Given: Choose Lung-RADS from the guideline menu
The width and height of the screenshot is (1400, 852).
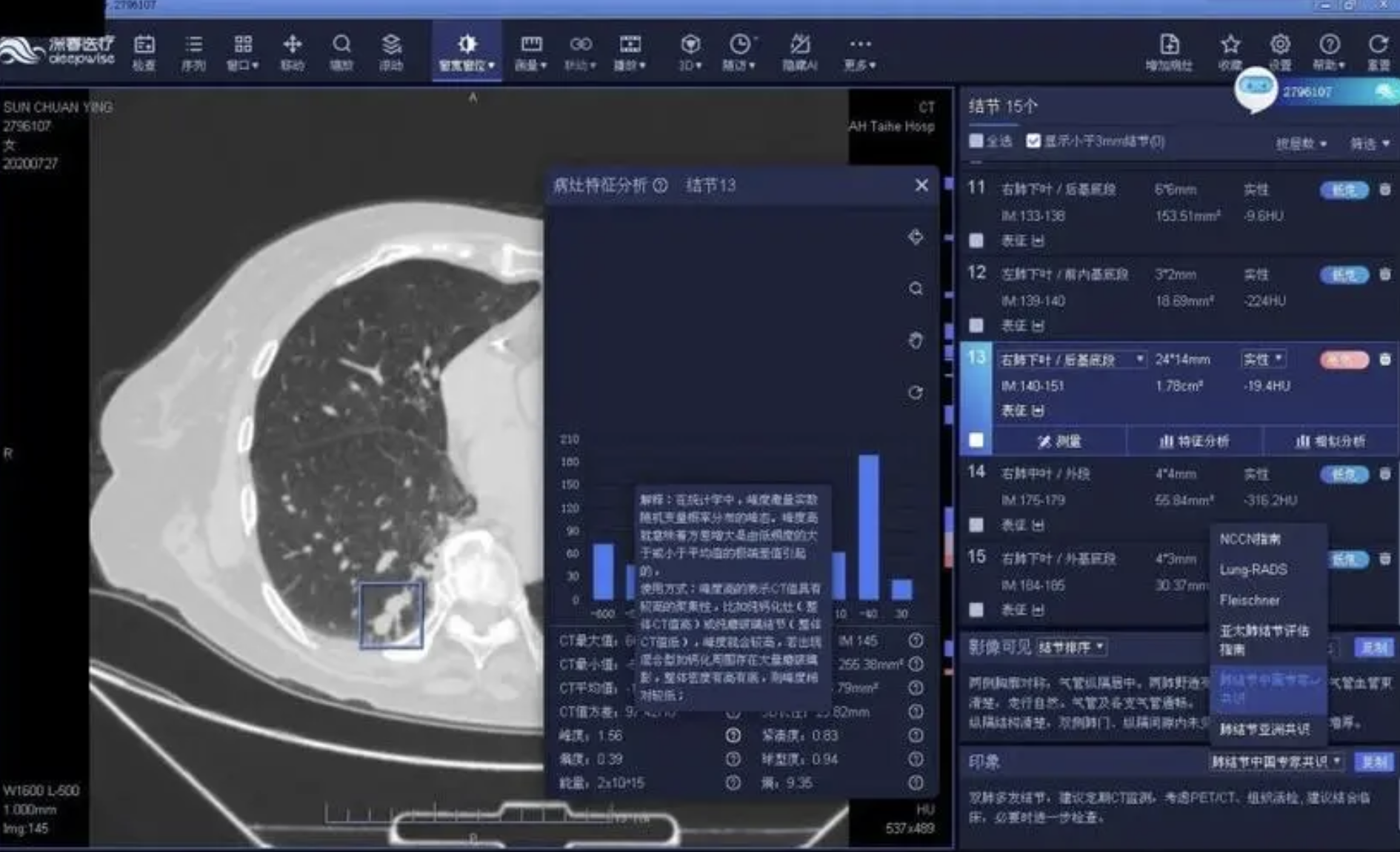Looking at the screenshot, I should click(1253, 570).
